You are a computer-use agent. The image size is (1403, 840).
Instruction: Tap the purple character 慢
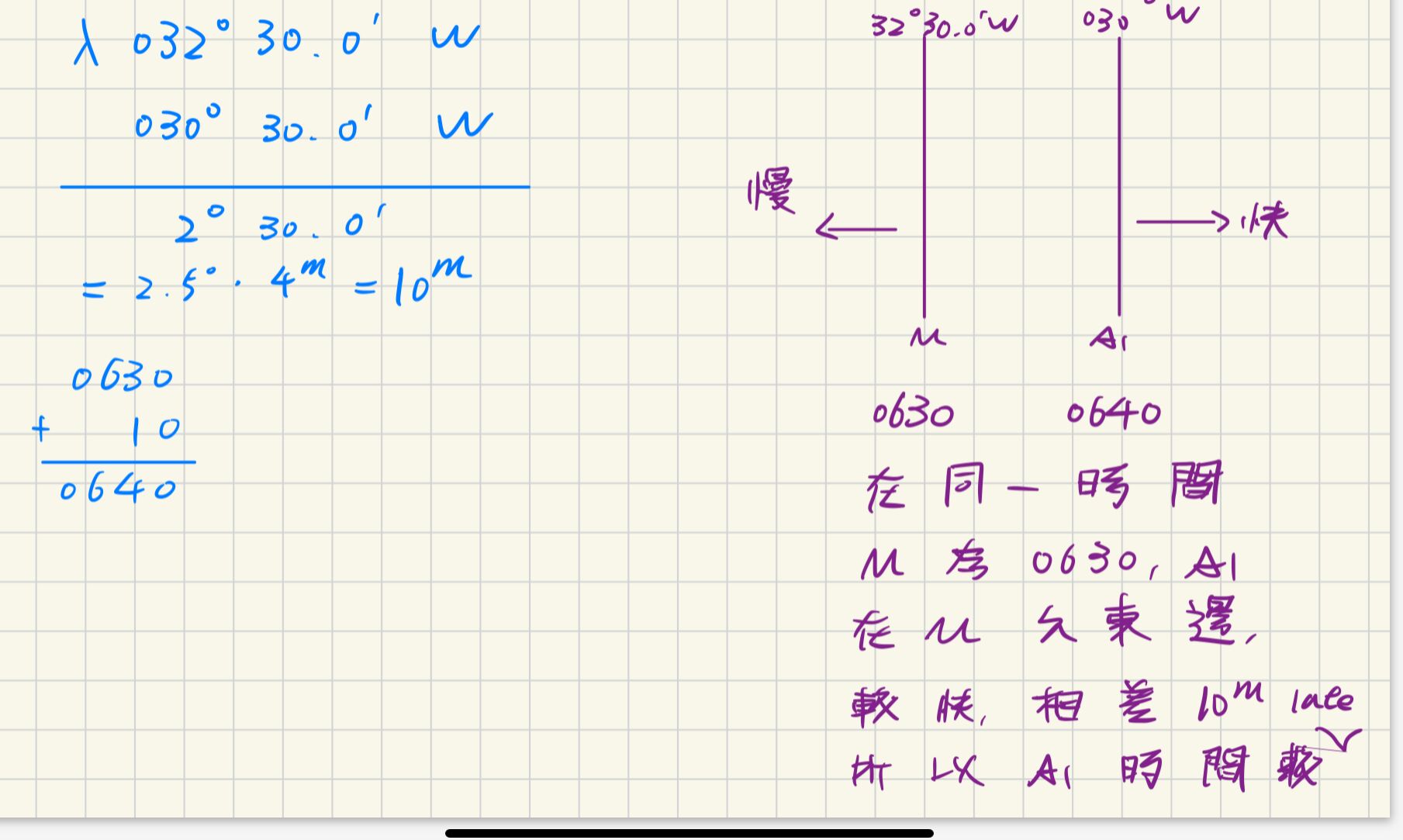pyautogui.click(x=771, y=191)
